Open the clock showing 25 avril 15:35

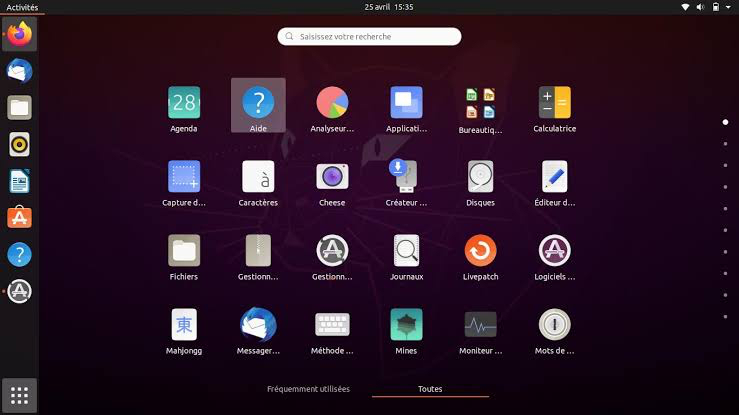click(389, 7)
